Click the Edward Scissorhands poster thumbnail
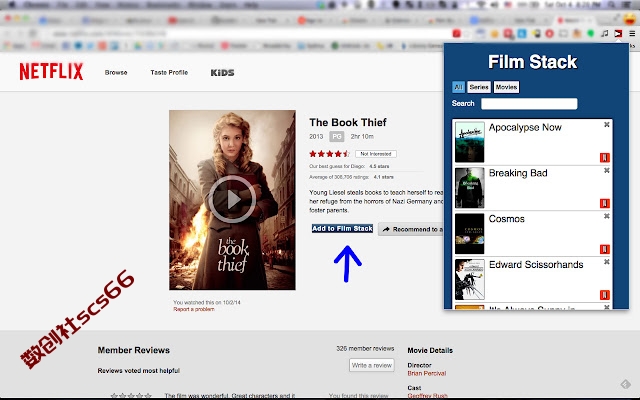This screenshot has height=400, width=640. click(x=469, y=279)
